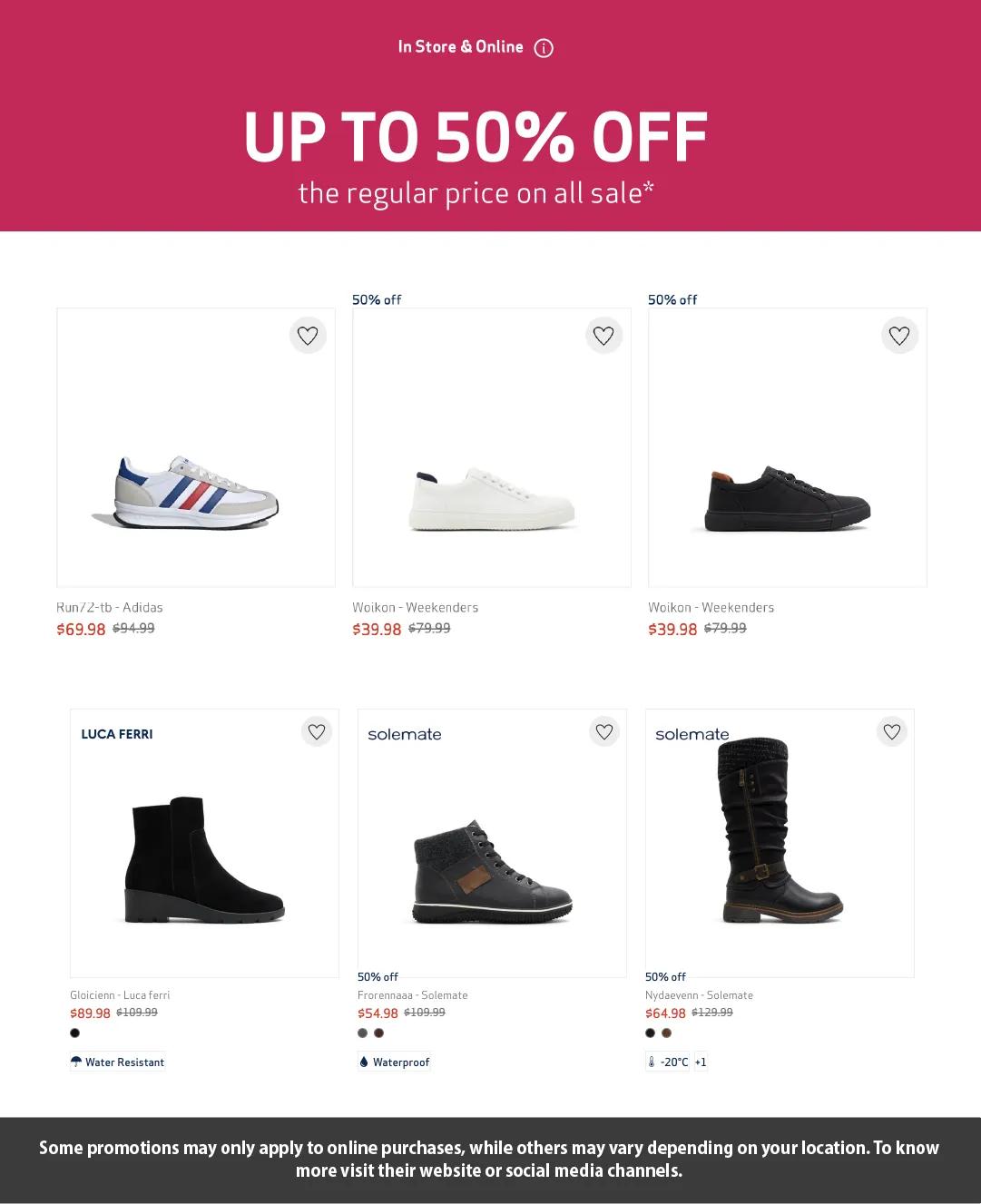Choose the brown swatch for Nydaevenn boot

pos(667,1033)
